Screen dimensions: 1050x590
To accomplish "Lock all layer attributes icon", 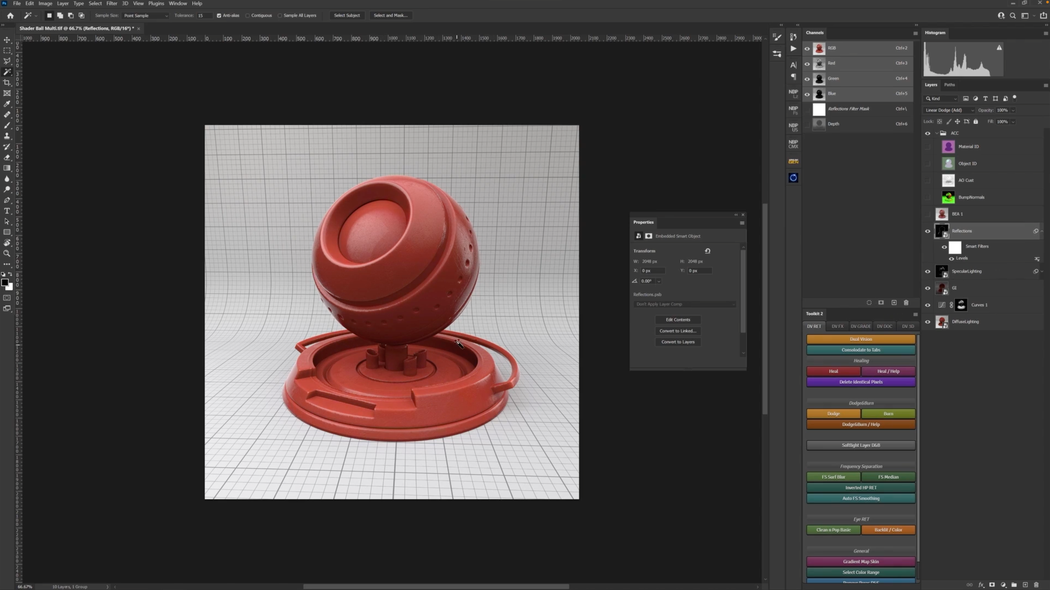I will pyautogui.click(x=976, y=122).
